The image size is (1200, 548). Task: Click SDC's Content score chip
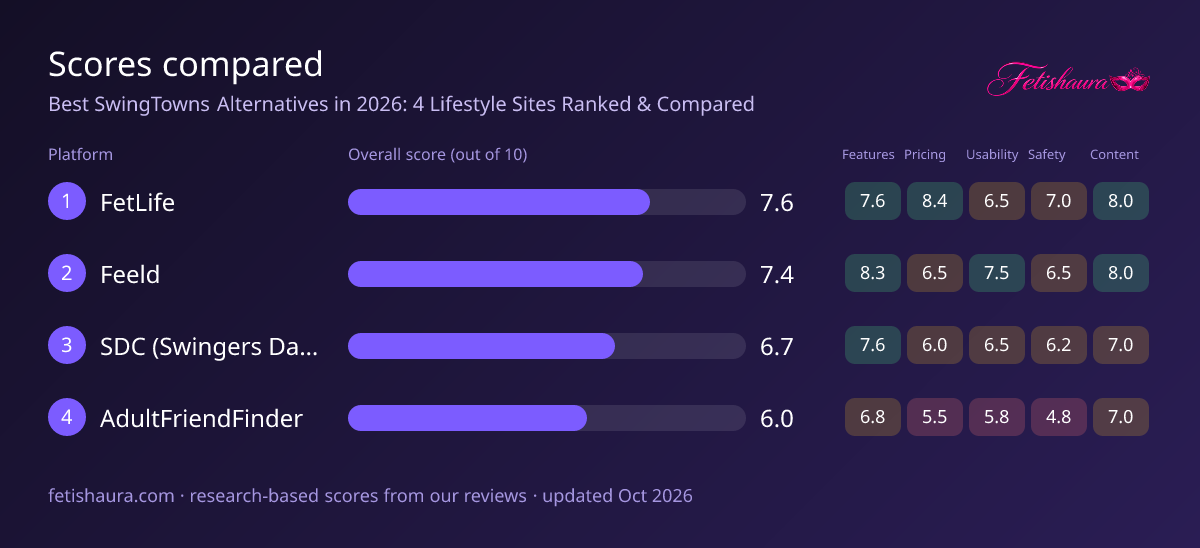(1121, 345)
